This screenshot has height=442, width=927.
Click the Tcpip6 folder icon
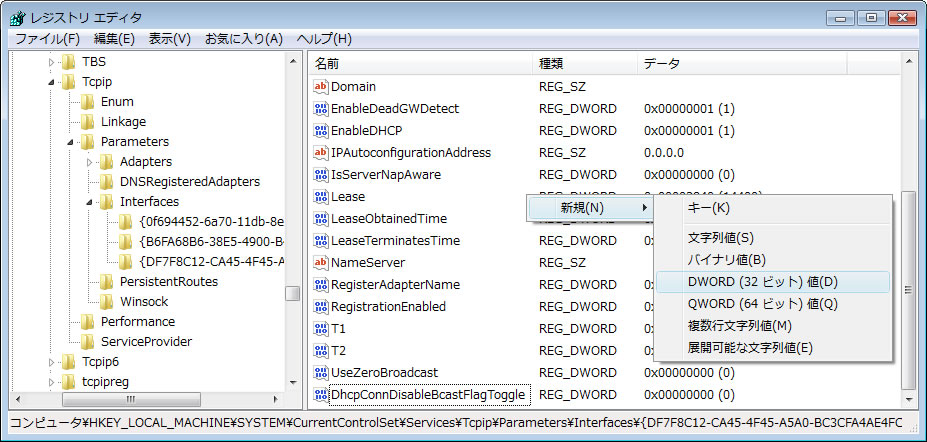(69, 362)
